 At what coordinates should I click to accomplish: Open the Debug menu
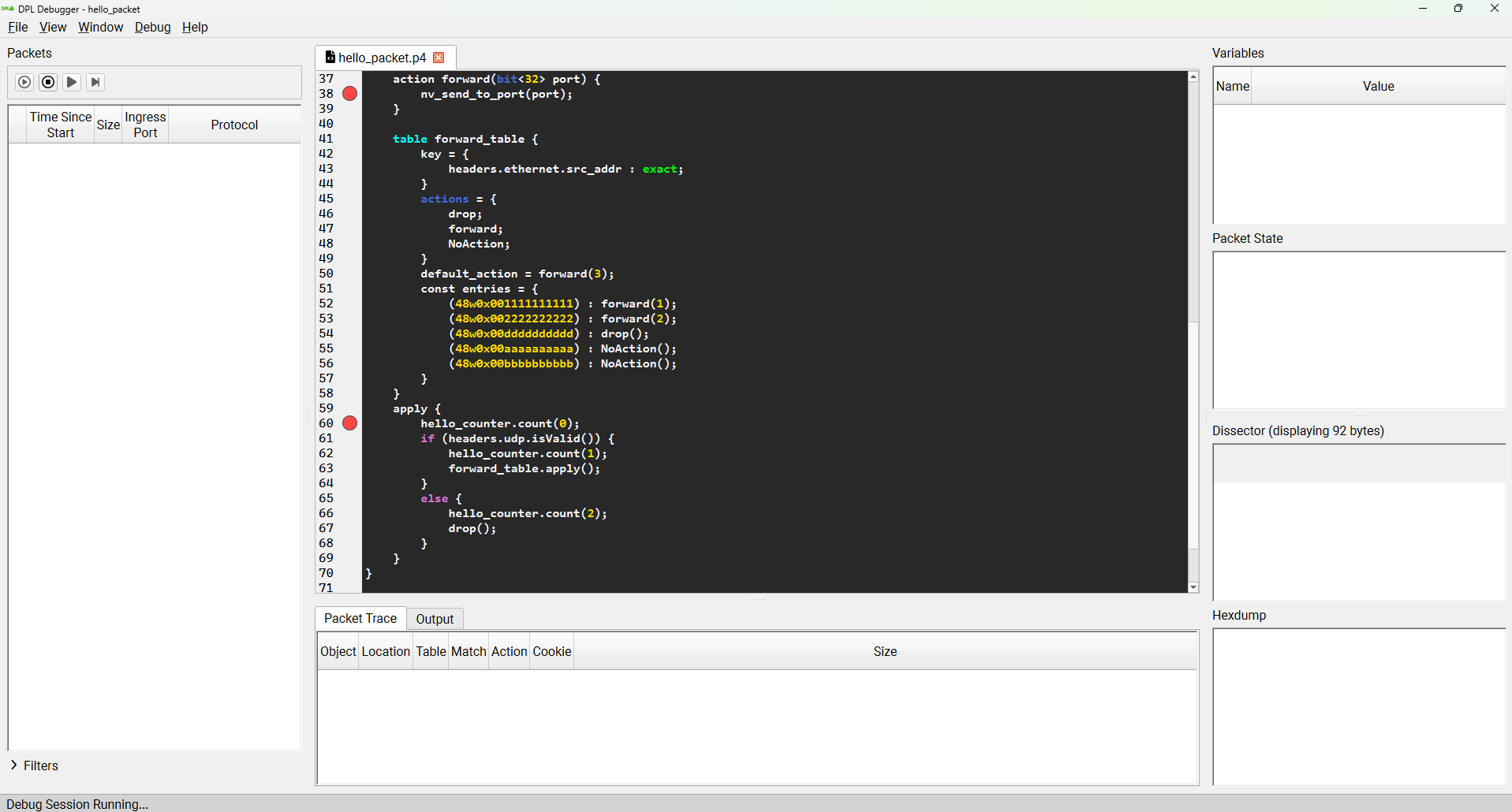(152, 27)
